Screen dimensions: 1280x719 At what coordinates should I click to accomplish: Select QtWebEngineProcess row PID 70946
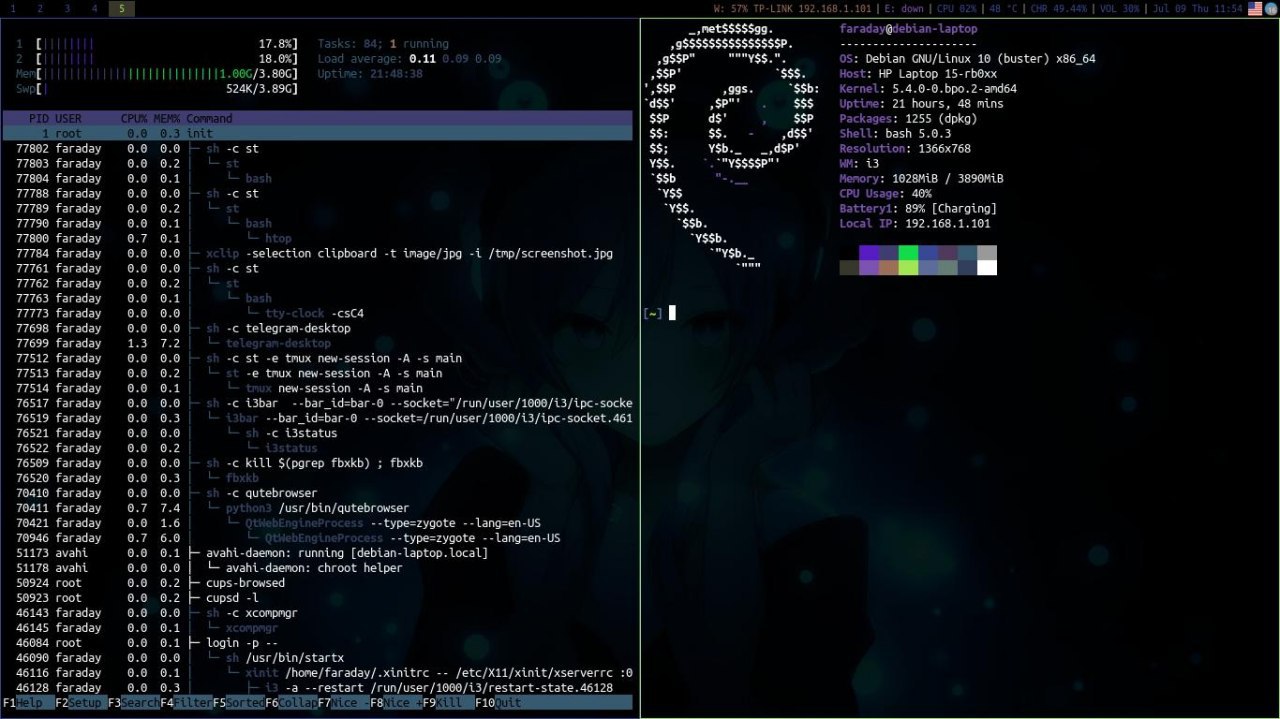tap(318, 538)
